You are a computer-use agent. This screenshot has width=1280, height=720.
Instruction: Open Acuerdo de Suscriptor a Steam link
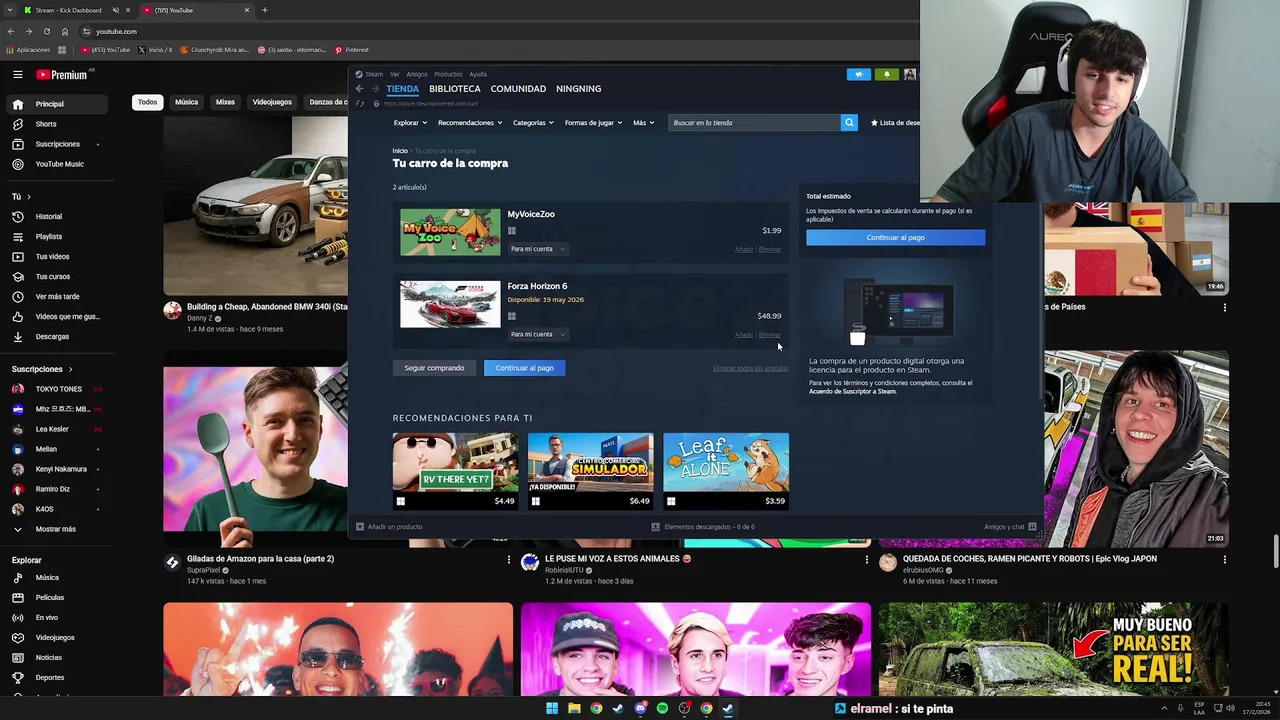point(853,391)
